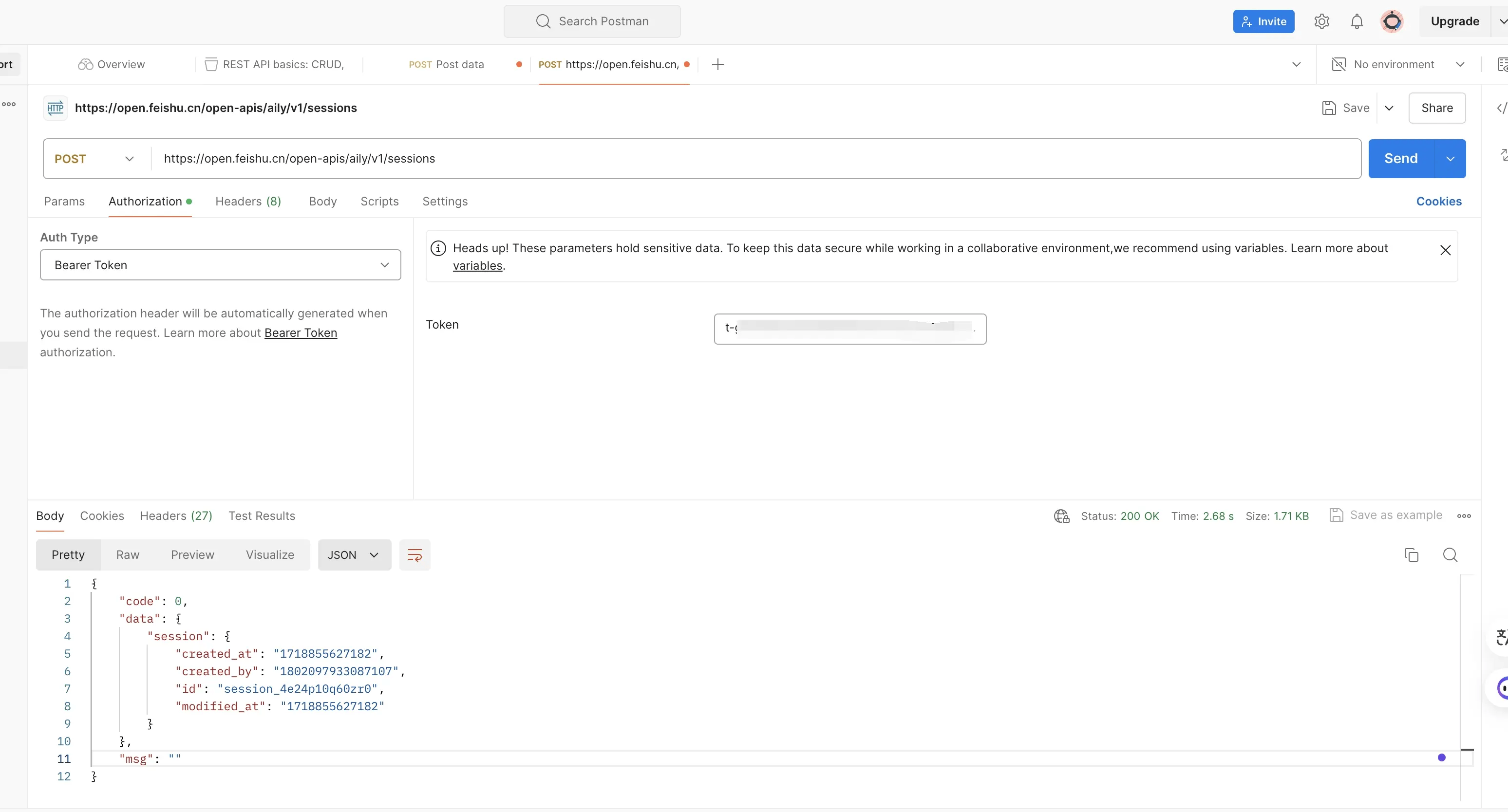Image resolution: width=1508 pixels, height=812 pixels.
Task: Switch response view to Visualize
Action: click(x=270, y=554)
